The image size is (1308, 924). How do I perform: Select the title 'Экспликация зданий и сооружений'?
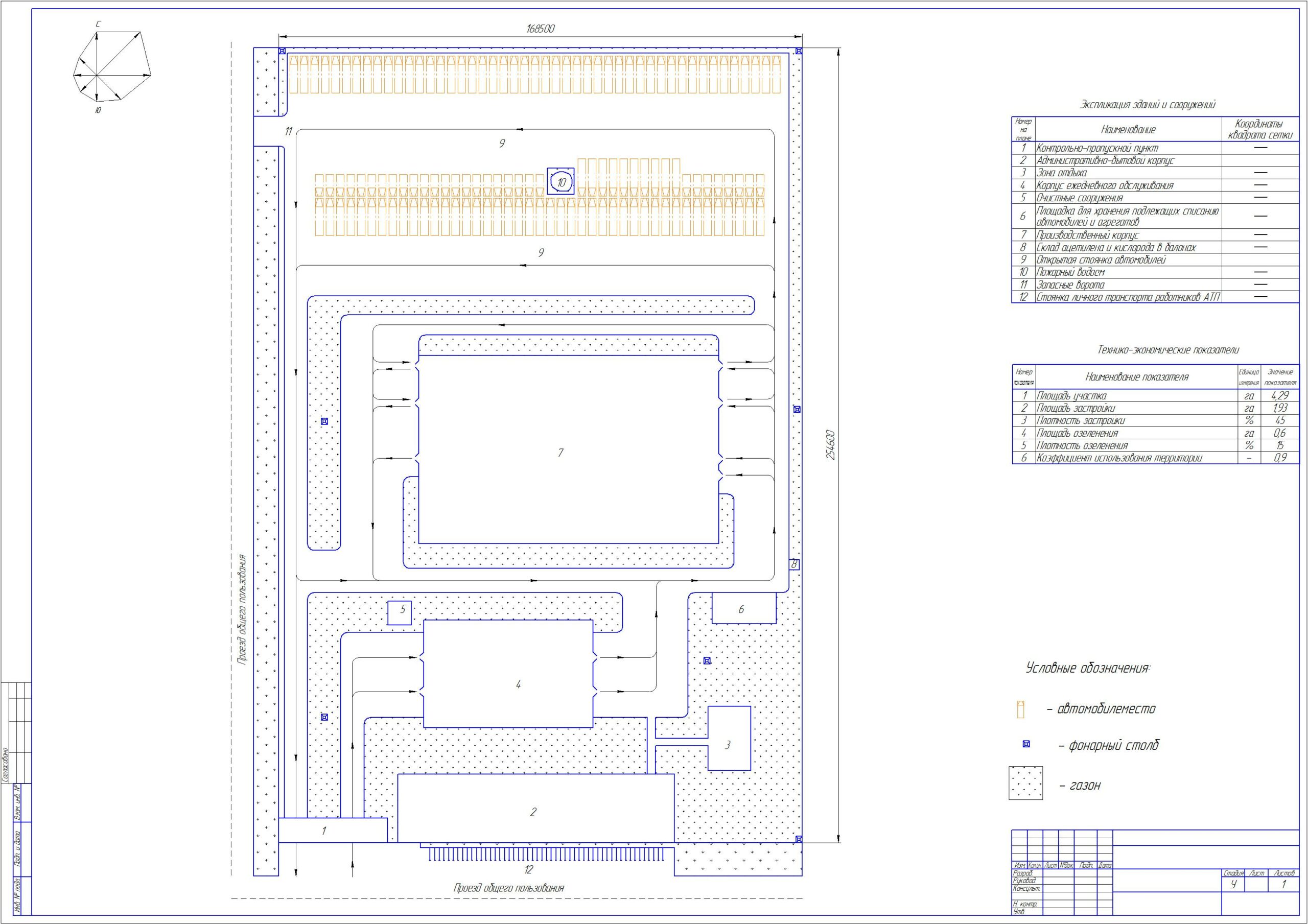[x=1148, y=105]
